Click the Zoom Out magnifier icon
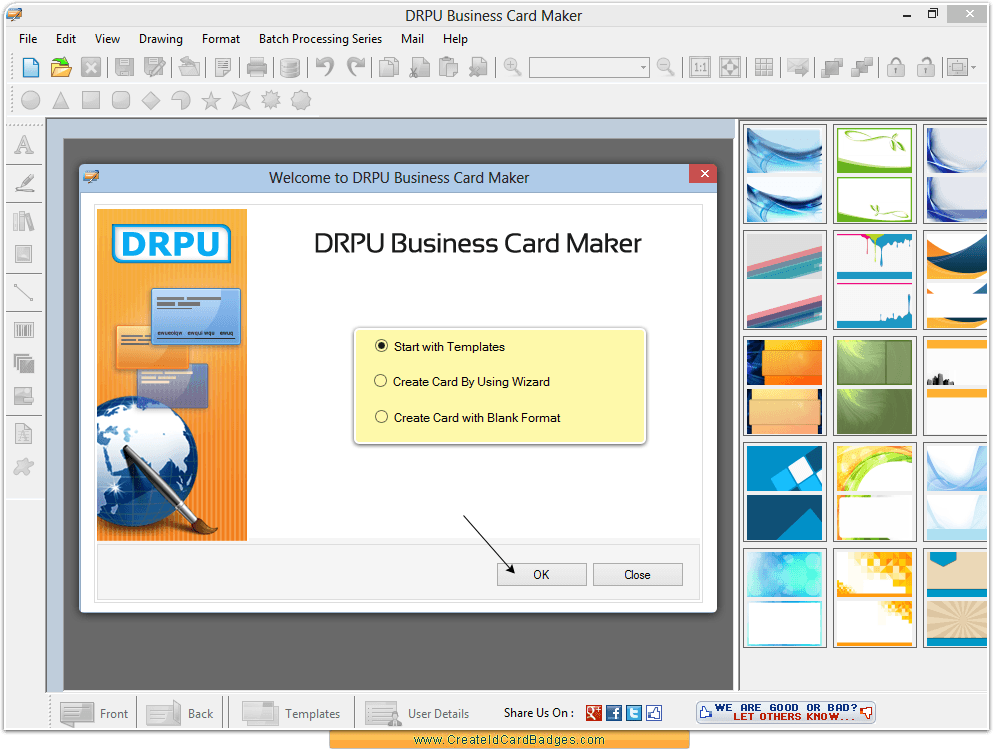 (x=666, y=67)
